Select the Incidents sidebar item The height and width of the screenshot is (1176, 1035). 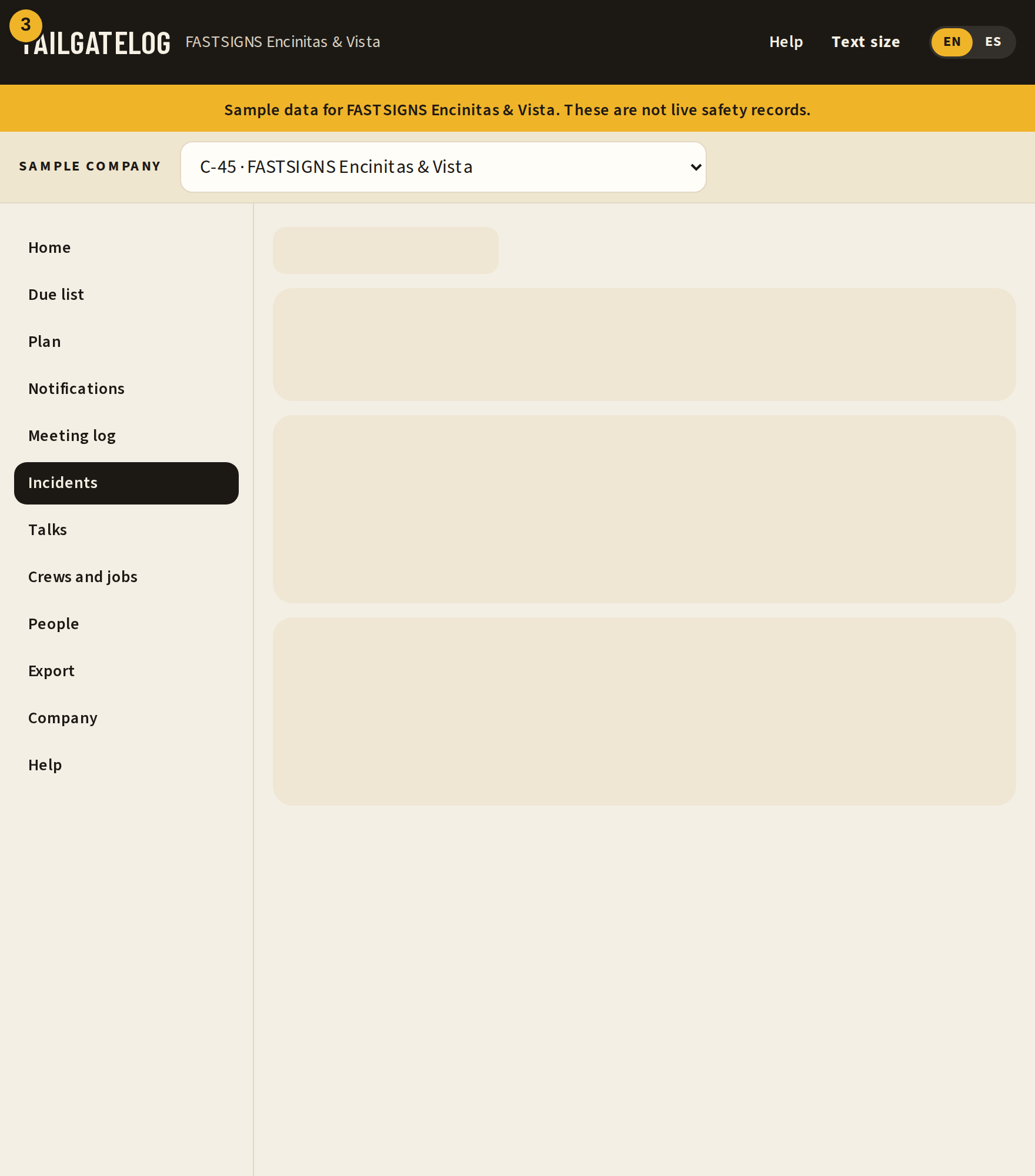pos(126,483)
